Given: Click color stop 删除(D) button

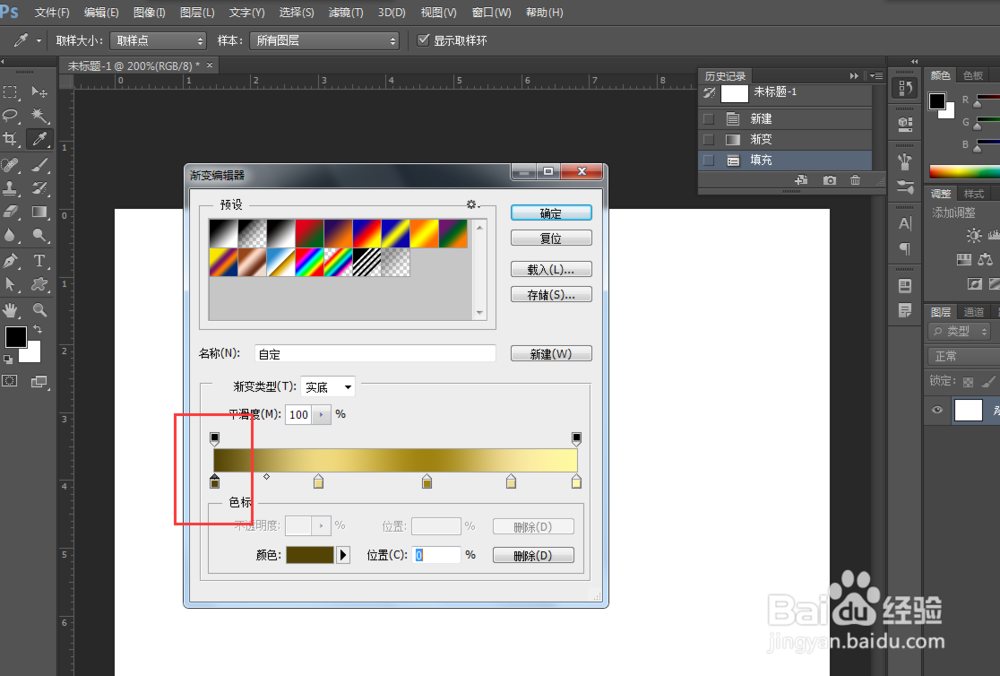Looking at the screenshot, I should click(533, 555).
